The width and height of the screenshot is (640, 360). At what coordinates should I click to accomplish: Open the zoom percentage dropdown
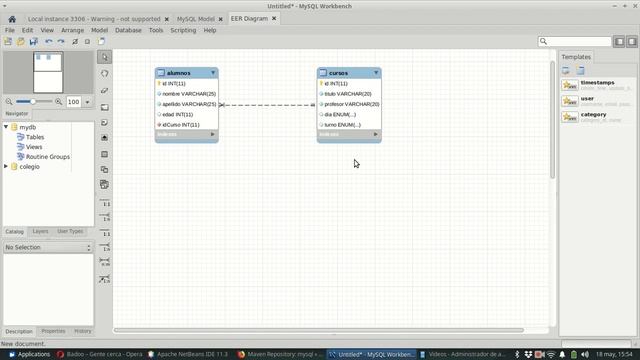[87, 102]
